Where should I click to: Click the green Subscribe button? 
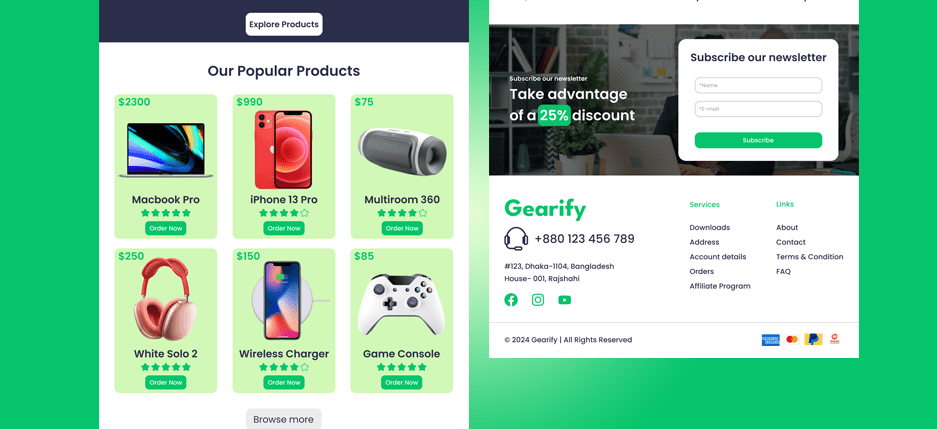point(758,140)
